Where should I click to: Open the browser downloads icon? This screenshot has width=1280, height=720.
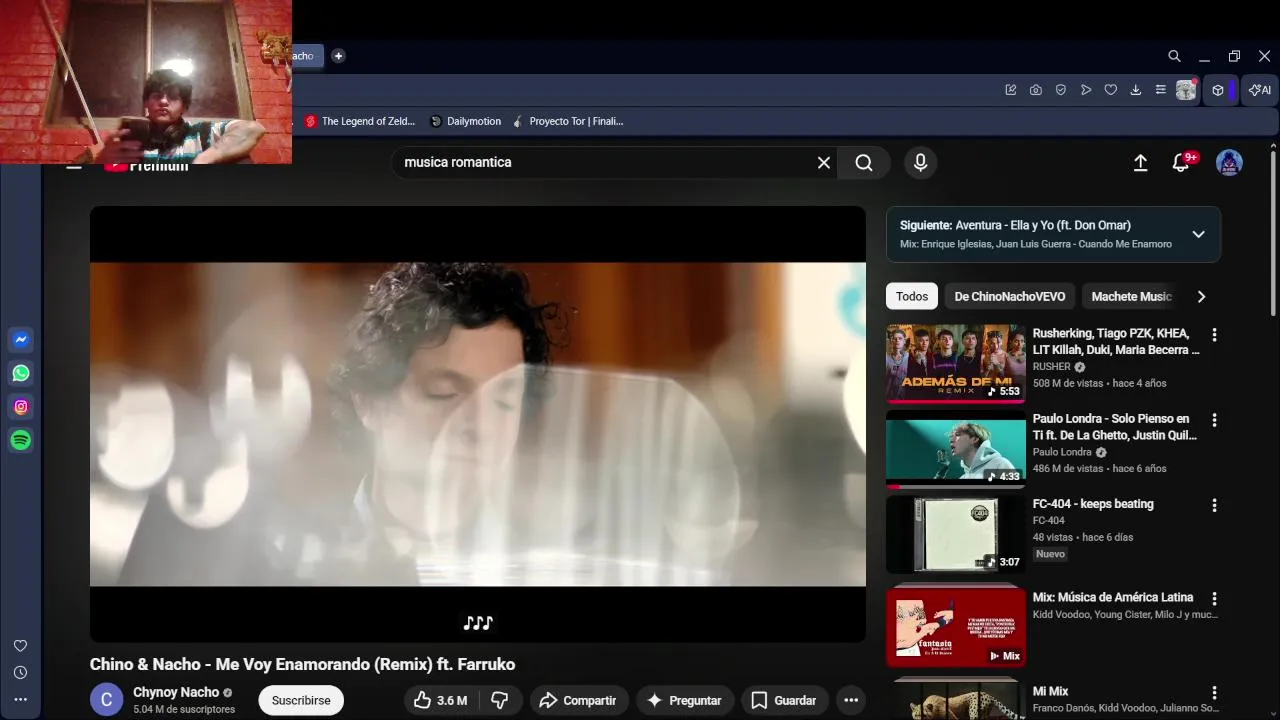[x=1136, y=90]
